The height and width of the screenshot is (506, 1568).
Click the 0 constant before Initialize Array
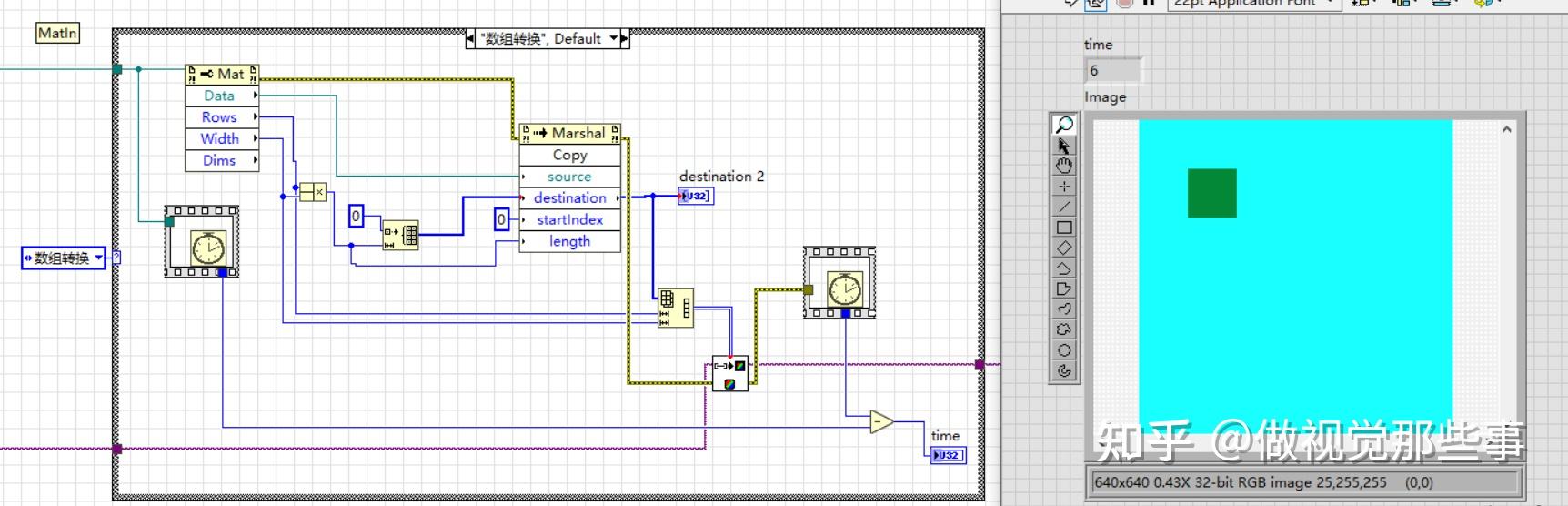point(357,216)
